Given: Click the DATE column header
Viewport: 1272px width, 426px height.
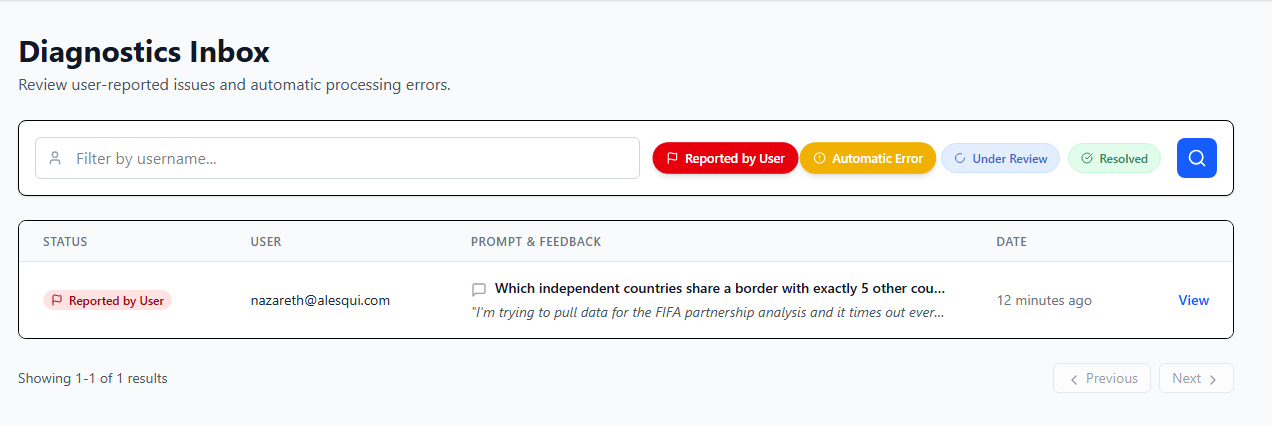Looking at the screenshot, I should [x=1011, y=242].
